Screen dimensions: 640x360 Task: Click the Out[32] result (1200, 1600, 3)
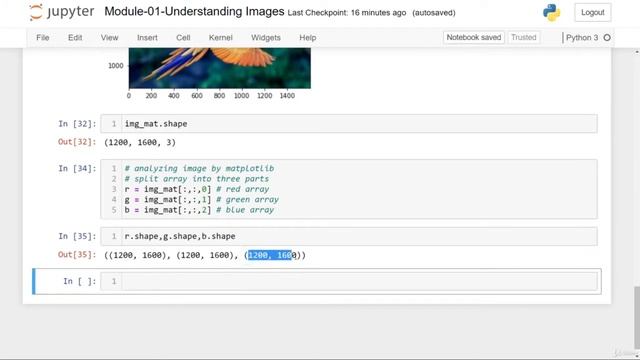pos(140,142)
